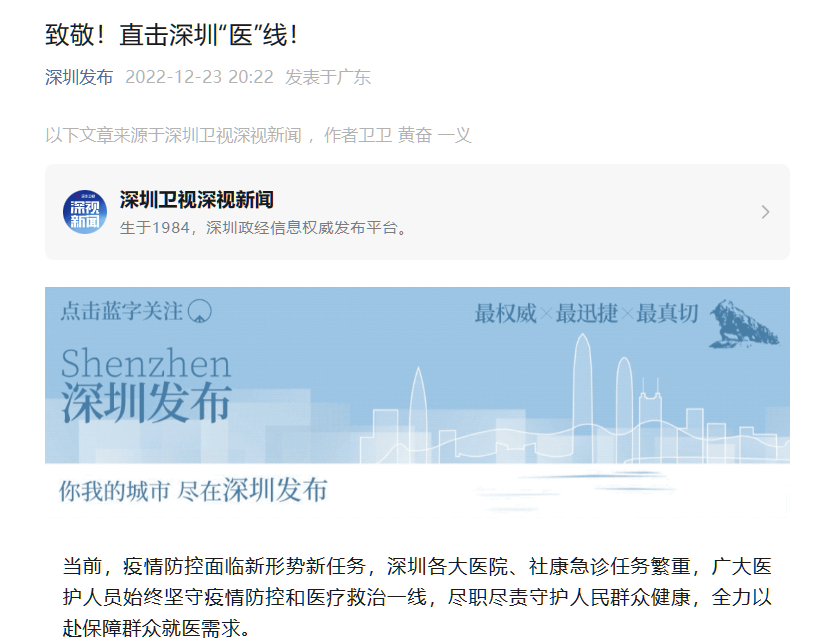The width and height of the screenshot is (819, 643).
Task: Click the 深视新闻 round avatar icon
Action: point(85,212)
